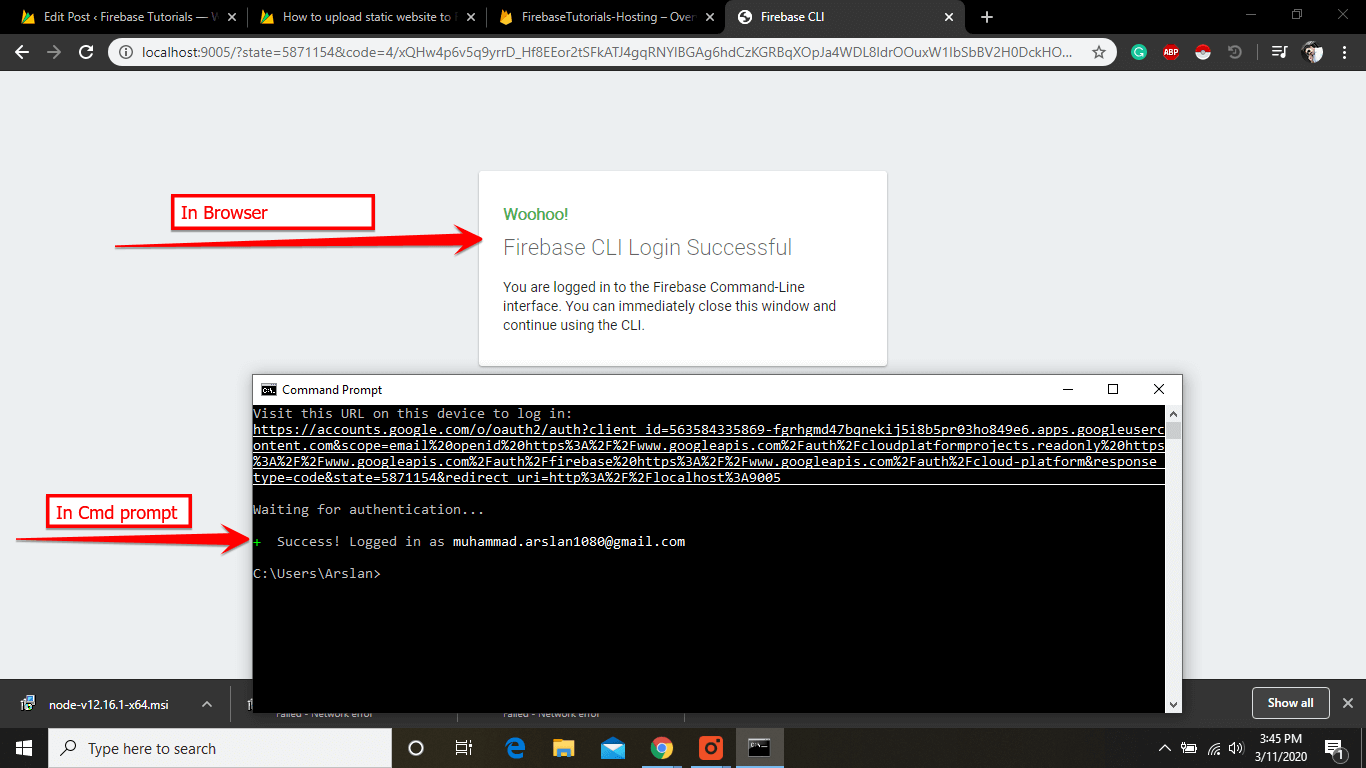Image resolution: width=1366 pixels, height=768 pixels.
Task: Click the muhammad.arslan1080@gmail.com text
Action: (569, 542)
